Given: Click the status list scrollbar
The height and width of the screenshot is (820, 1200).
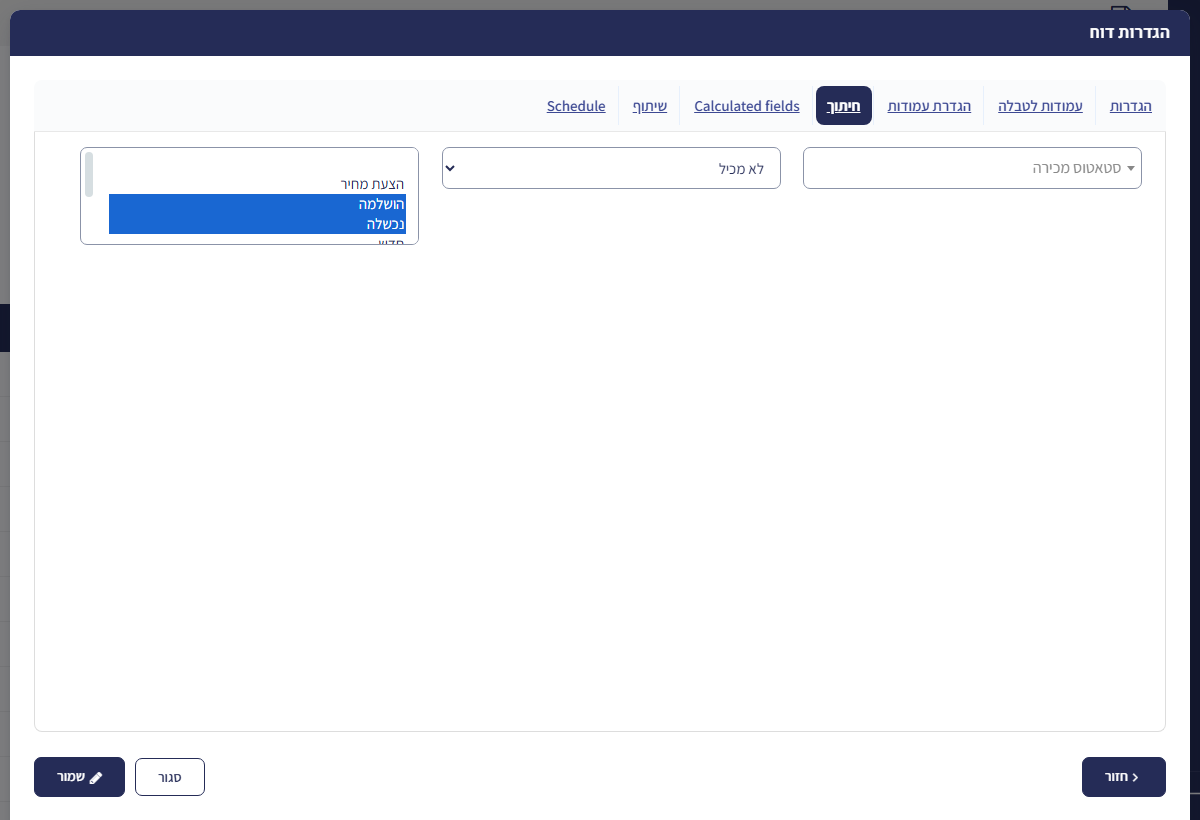Looking at the screenshot, I should point(89,174).
